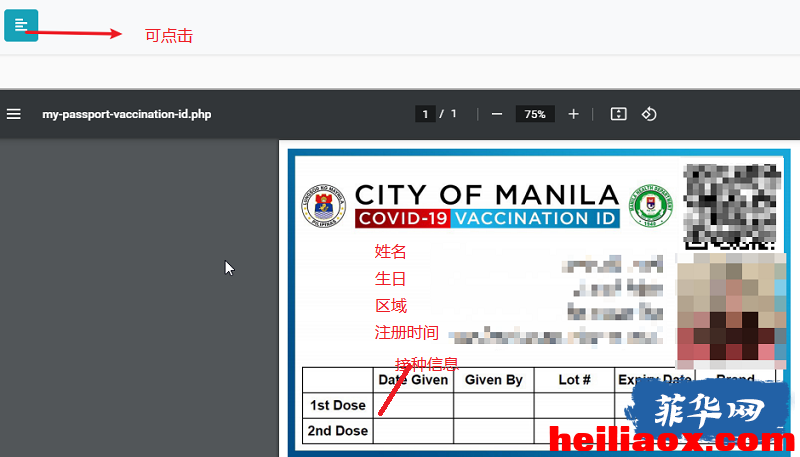Click the 75% zoom level field
The height and width of the screenshot is (457, 800).
(535, 114)
